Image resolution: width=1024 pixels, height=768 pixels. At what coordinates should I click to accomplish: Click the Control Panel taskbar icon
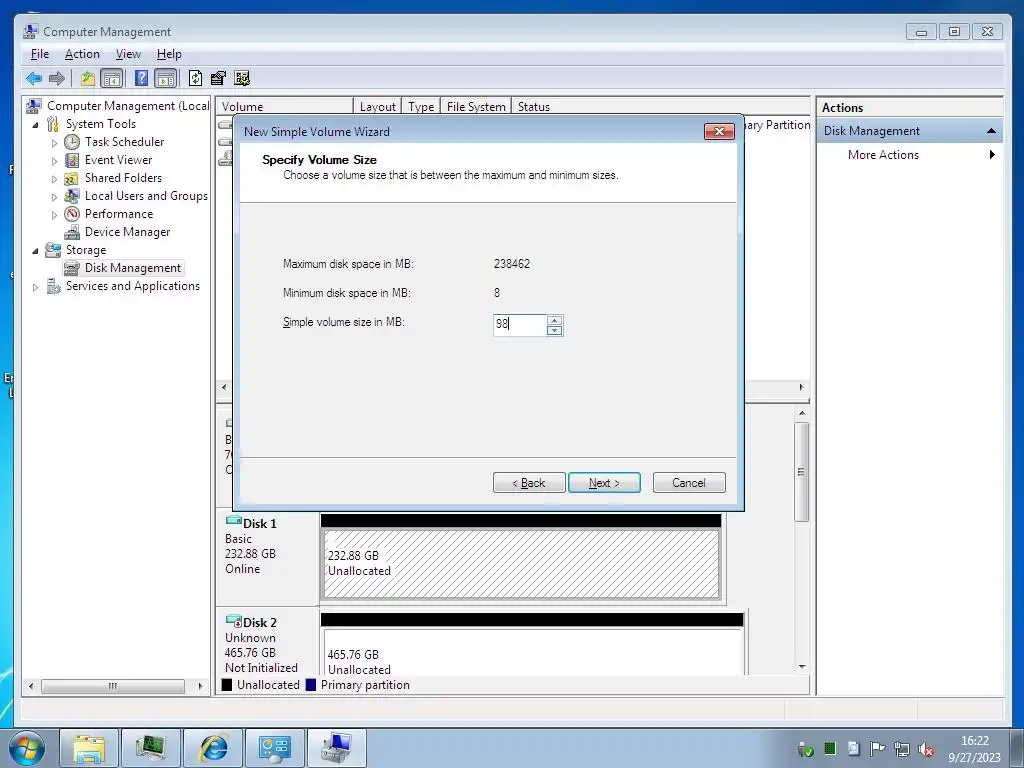pos(274,748)
